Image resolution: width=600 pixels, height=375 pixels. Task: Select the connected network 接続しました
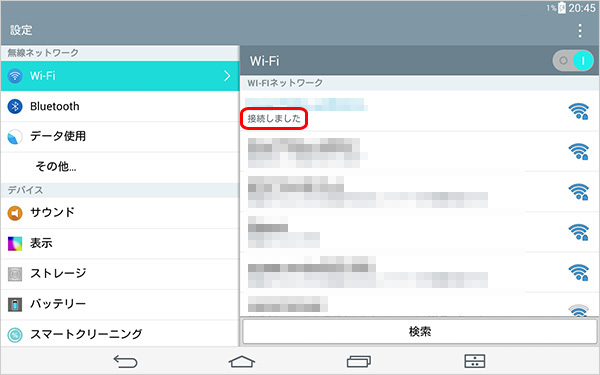coord(419,111)
